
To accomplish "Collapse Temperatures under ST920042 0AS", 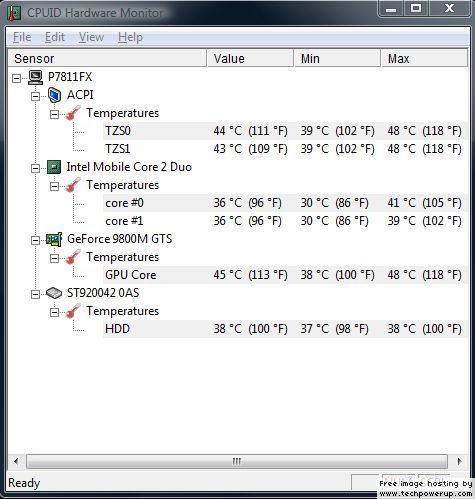I will point(54,313).
